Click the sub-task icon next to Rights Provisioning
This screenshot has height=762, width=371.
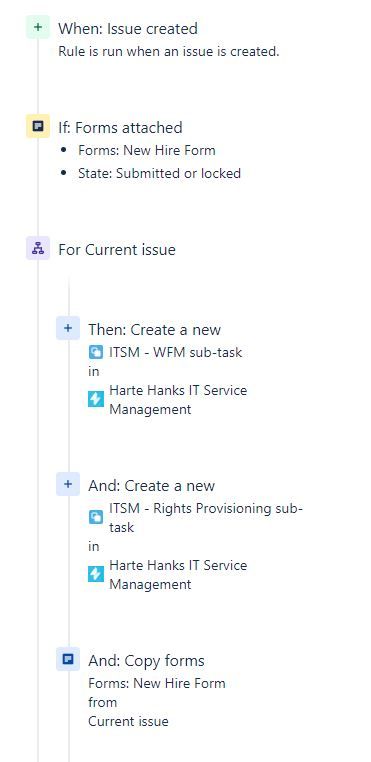coord(96,517)
